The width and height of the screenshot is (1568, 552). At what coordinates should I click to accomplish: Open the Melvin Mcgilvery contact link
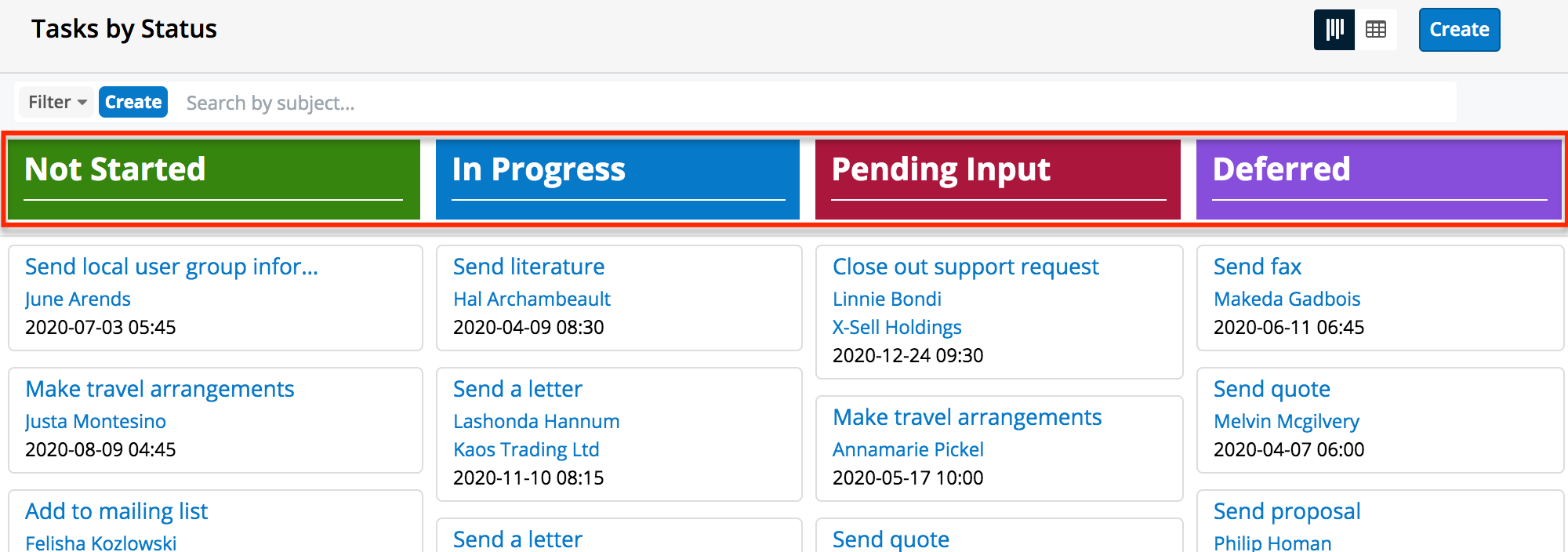1286,421
